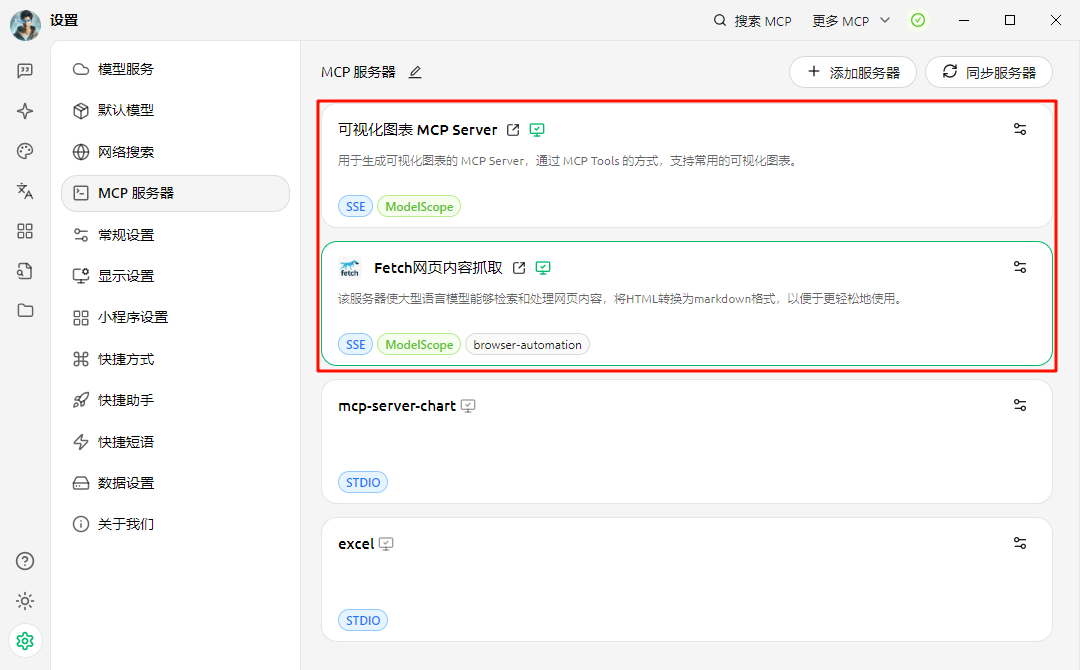1080x670 pixels.
Task: Click the pencil edit icon beside MCP 服务器 heading
Action: pyautogui.click(x=414, y=71)
